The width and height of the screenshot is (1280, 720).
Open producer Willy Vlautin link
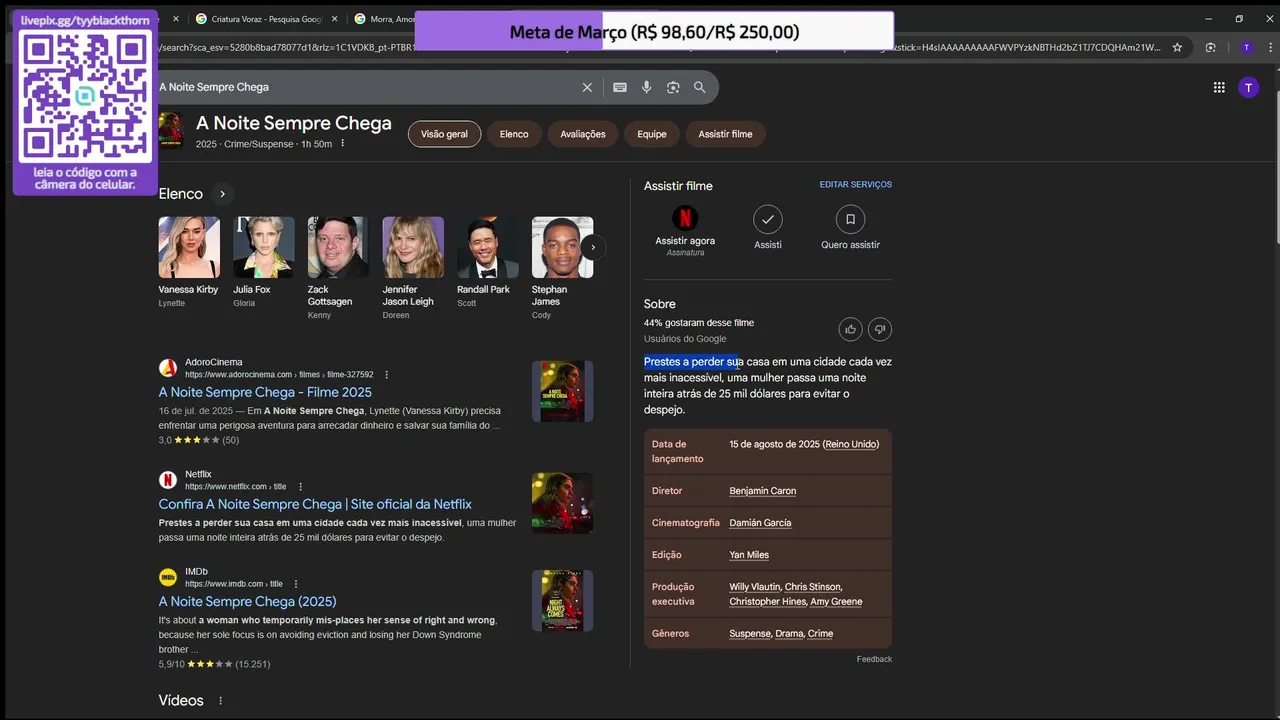754,587
